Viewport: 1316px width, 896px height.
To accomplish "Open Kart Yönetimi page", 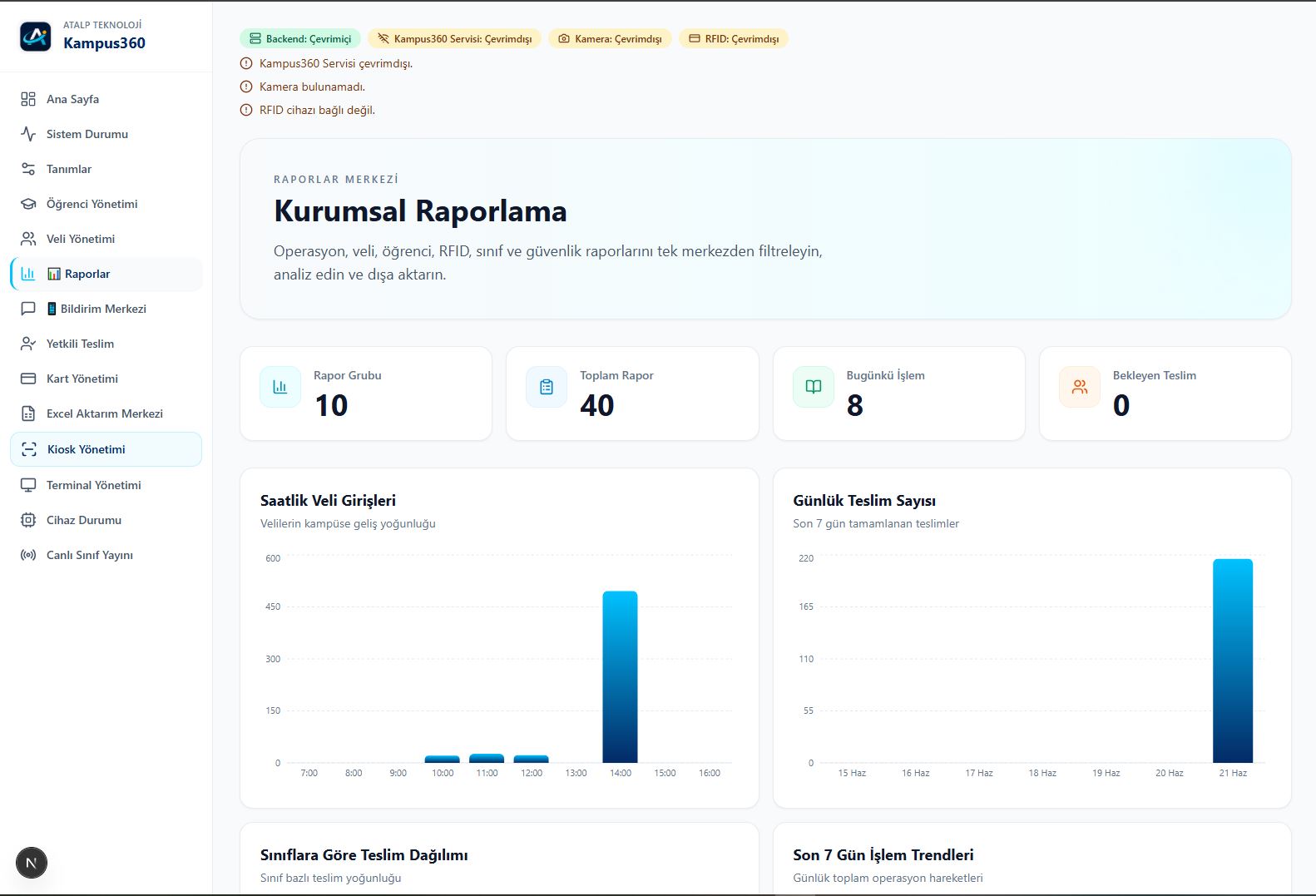I will click(106, 379).
